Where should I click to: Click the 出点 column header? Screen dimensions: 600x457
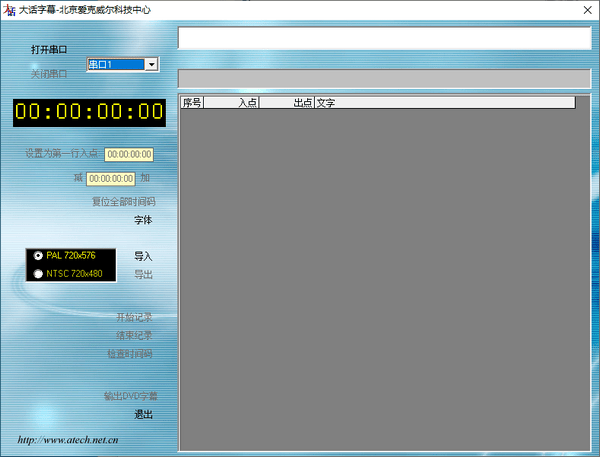(x=286, y=102)
